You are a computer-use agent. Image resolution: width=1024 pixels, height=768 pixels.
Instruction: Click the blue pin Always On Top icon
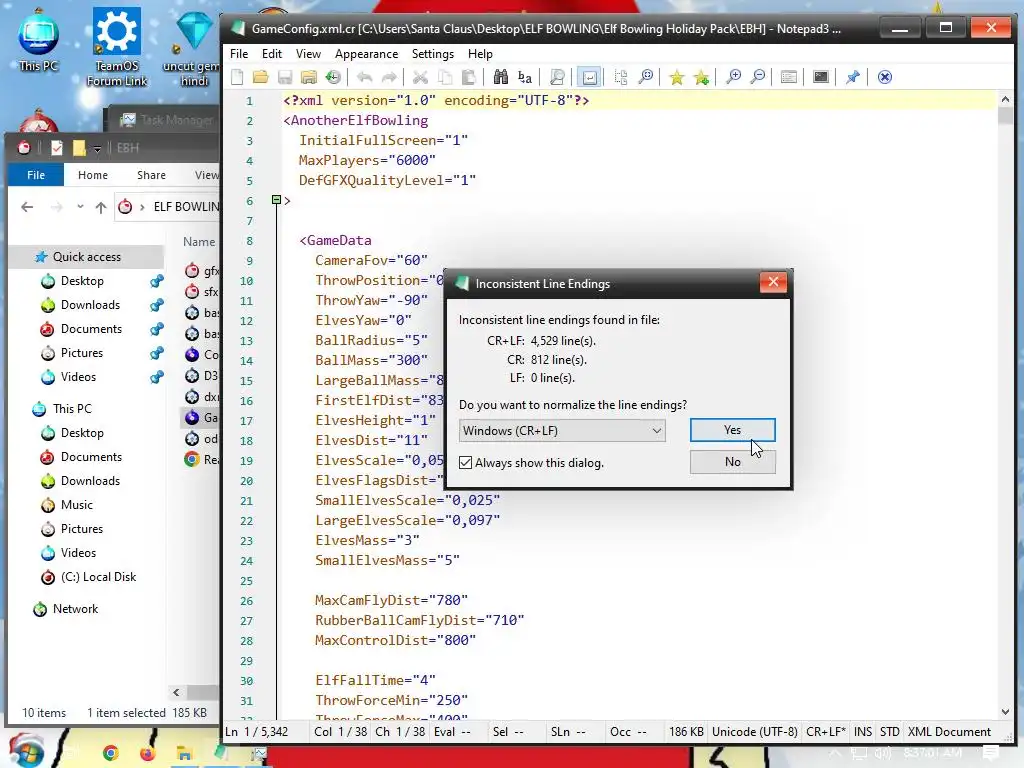point(853,77)
